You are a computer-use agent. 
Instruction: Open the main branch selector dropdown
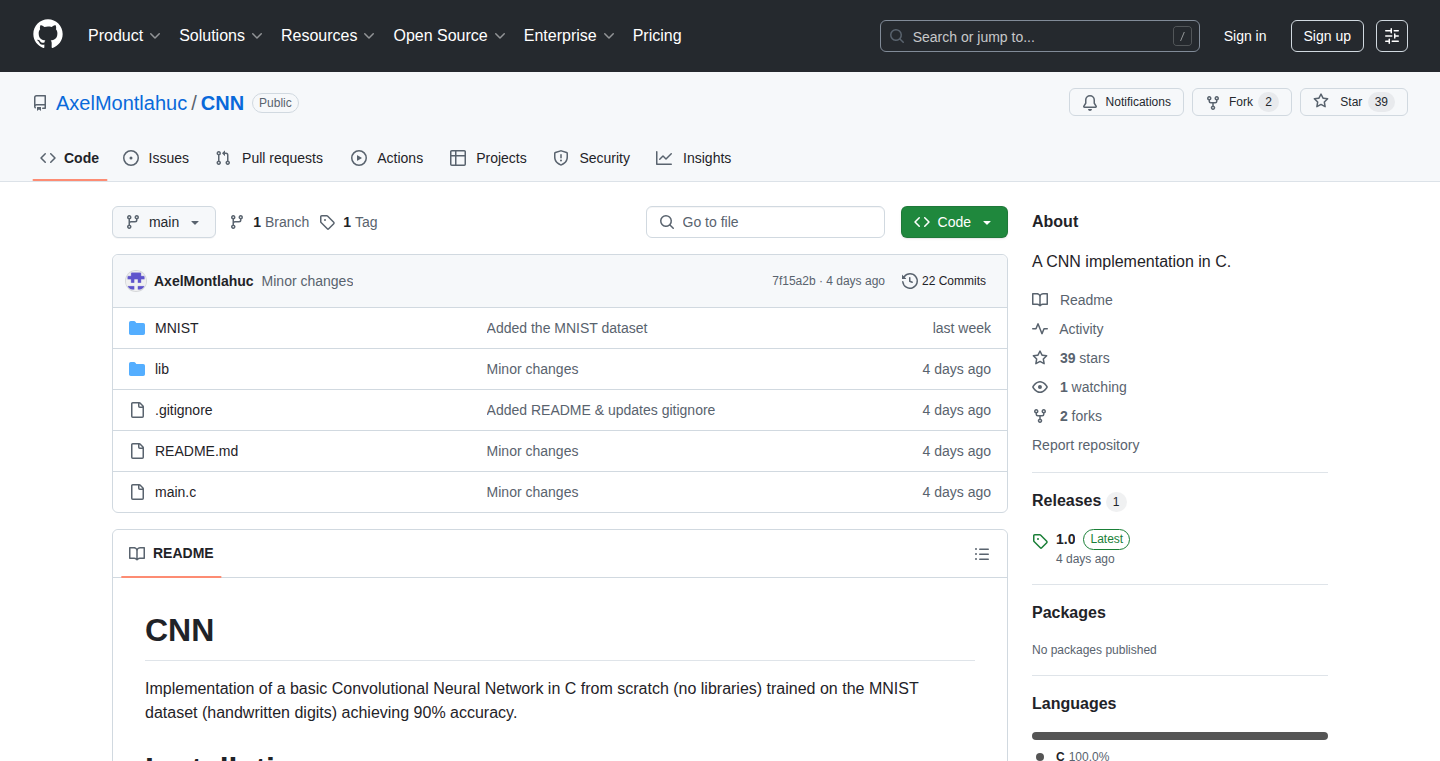[164, 222]
